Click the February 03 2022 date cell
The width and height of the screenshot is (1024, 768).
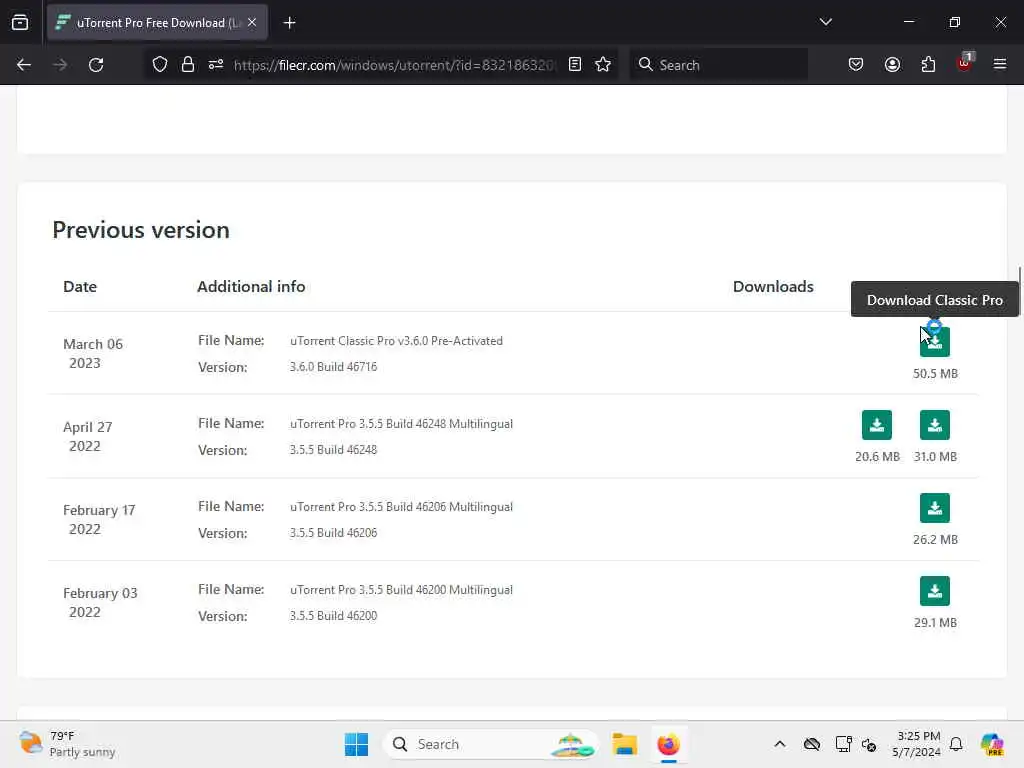(x=100, y=602)
